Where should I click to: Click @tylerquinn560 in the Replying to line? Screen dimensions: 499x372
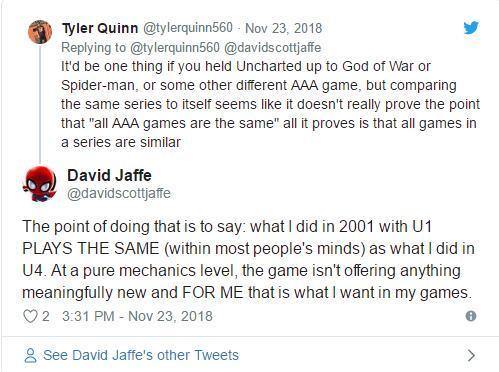[175, 48]
